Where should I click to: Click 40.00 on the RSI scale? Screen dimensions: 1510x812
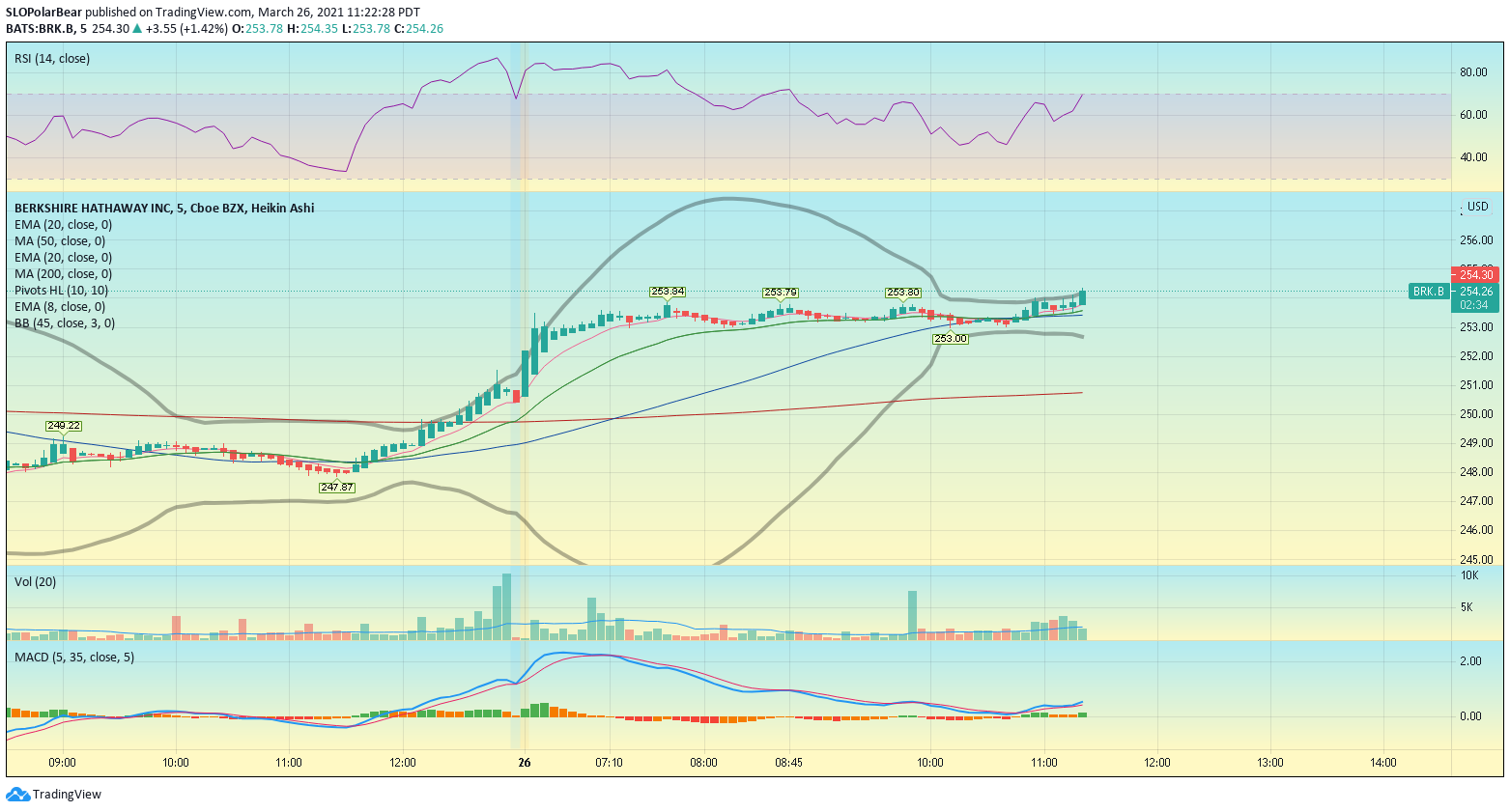click(x=1473, y=157)
